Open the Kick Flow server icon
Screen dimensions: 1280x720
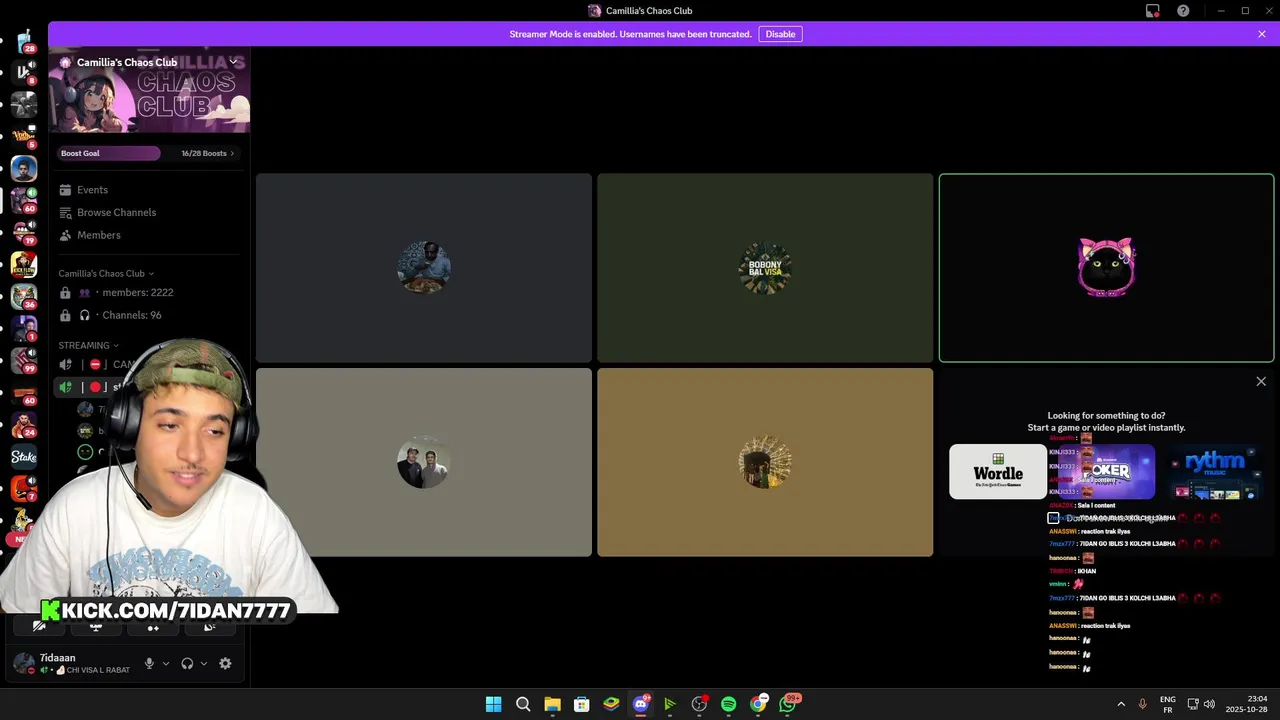pyautogui.click(x=24, y=265)
